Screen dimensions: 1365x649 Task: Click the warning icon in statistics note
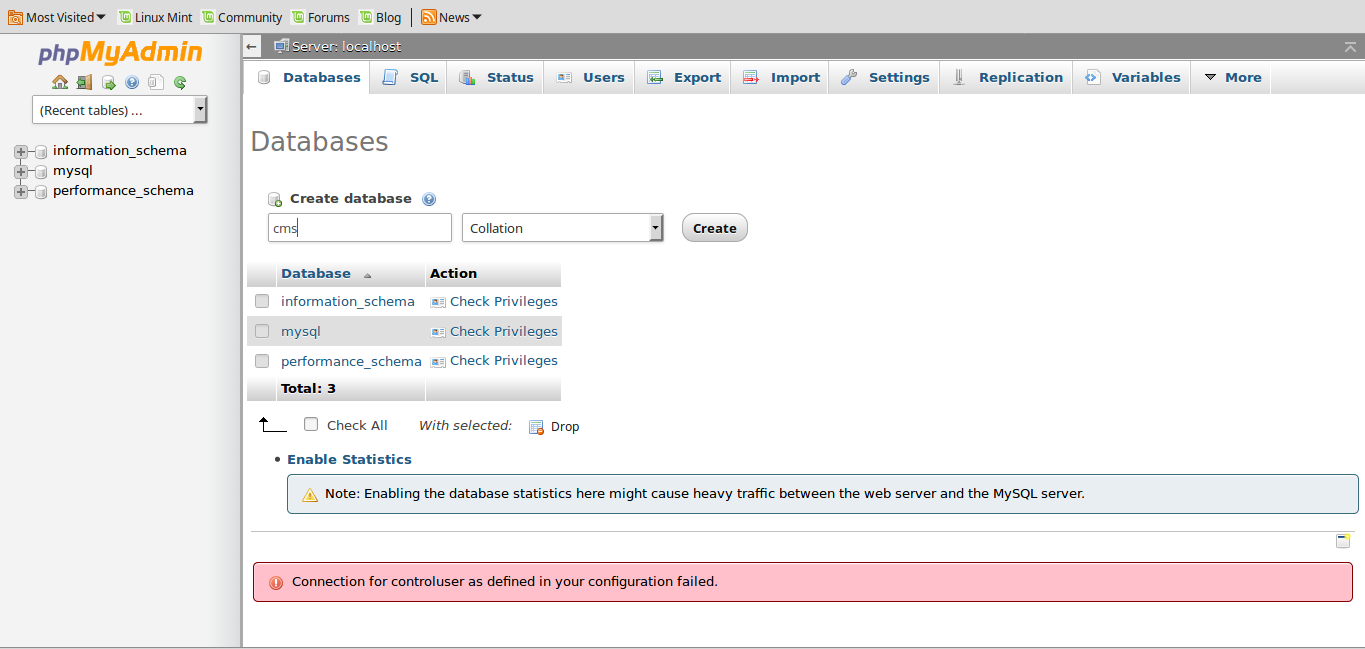310,494
